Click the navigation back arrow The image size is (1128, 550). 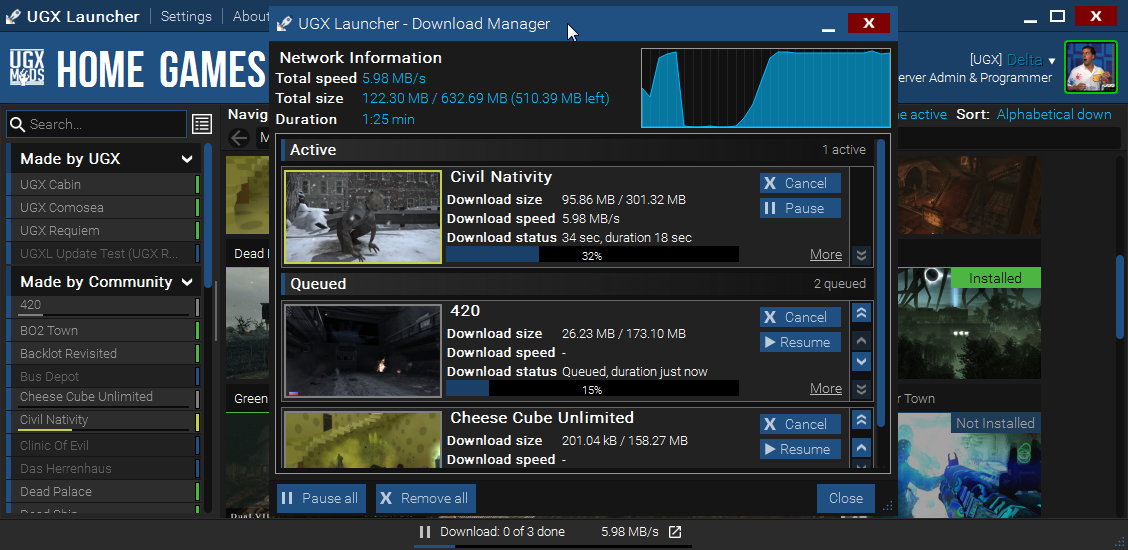[x=239, y=138]
